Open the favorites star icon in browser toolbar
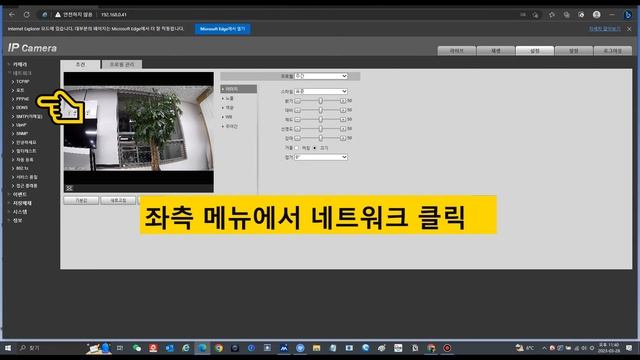The width and height of the screenshot is (640, 360). point(552,15)
